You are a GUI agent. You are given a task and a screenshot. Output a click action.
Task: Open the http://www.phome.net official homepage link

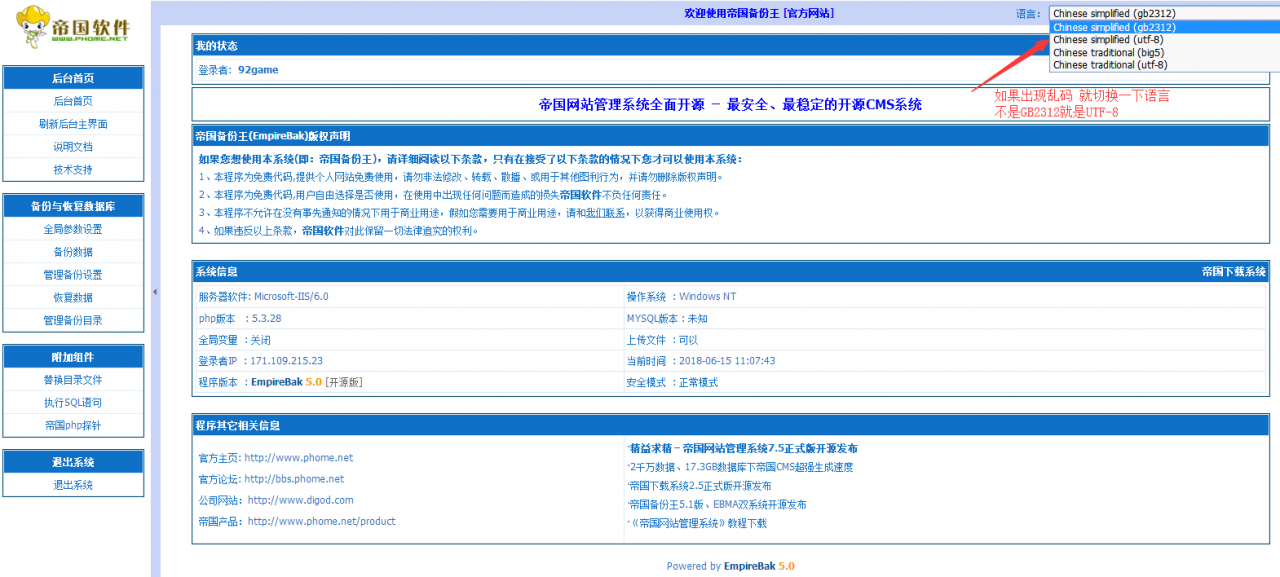pyautogui.click(x=299, y=458)
